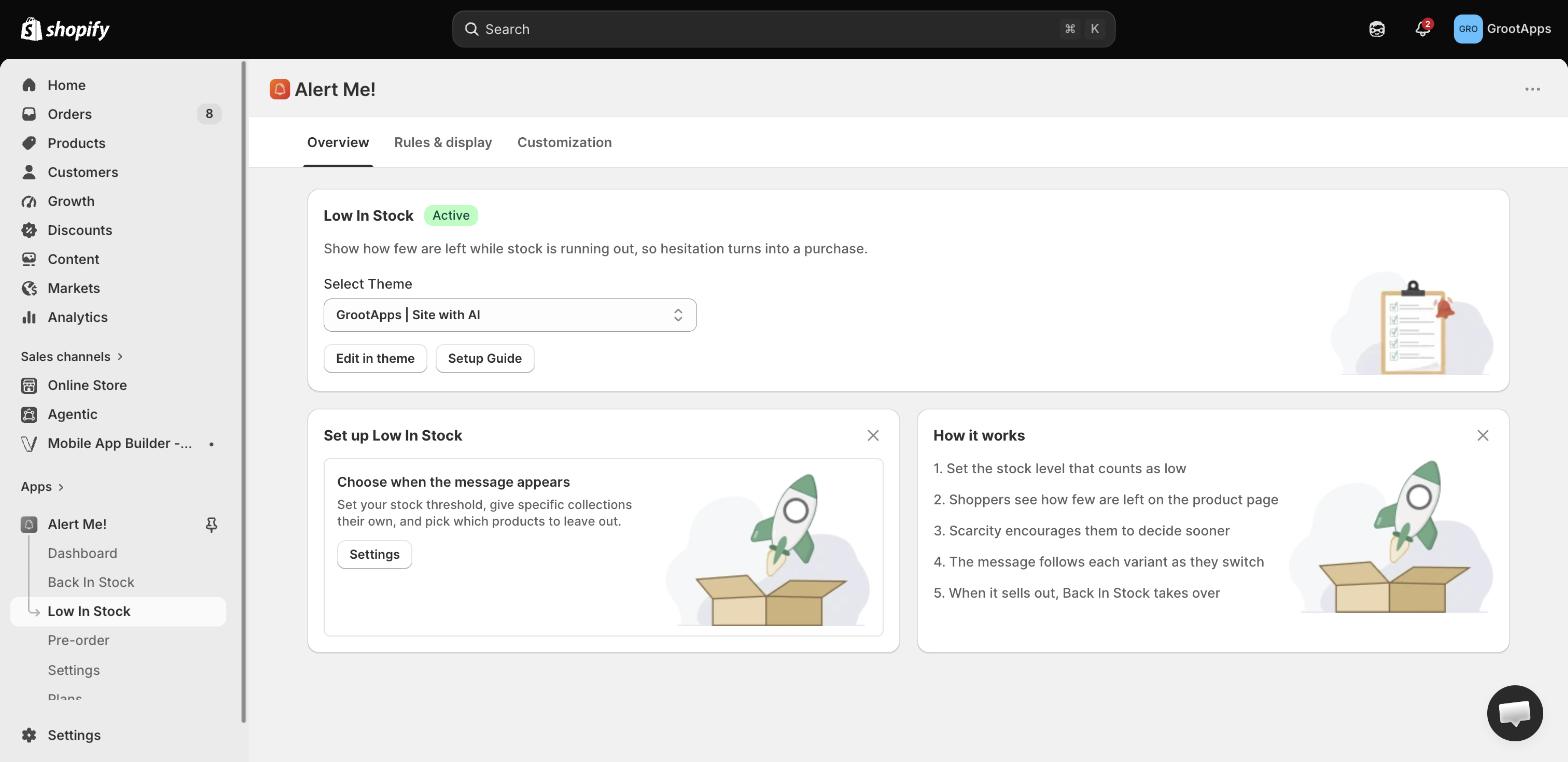Click the Alert Me! app icon in sidebar
Image resolution: width=1568 pixels, height=762 pixels.
[29, 524]
